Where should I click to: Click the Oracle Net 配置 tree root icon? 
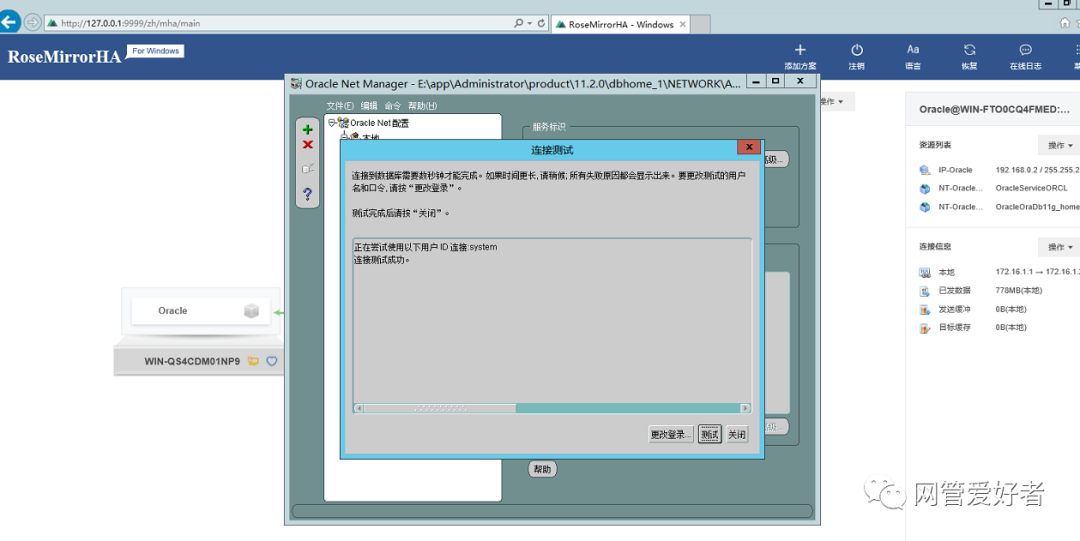[343, 123]
